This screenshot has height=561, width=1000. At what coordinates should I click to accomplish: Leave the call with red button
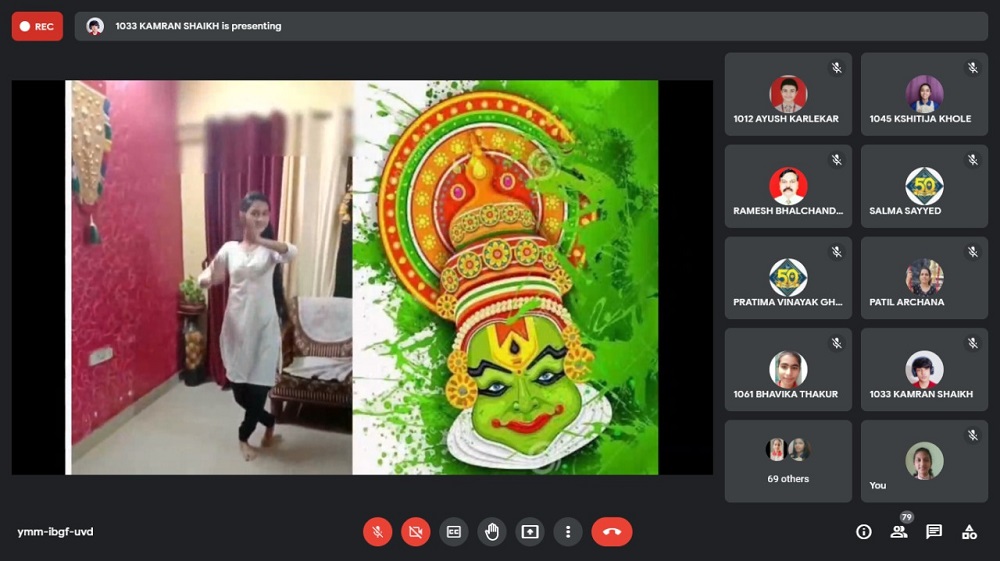coord(611,532)
